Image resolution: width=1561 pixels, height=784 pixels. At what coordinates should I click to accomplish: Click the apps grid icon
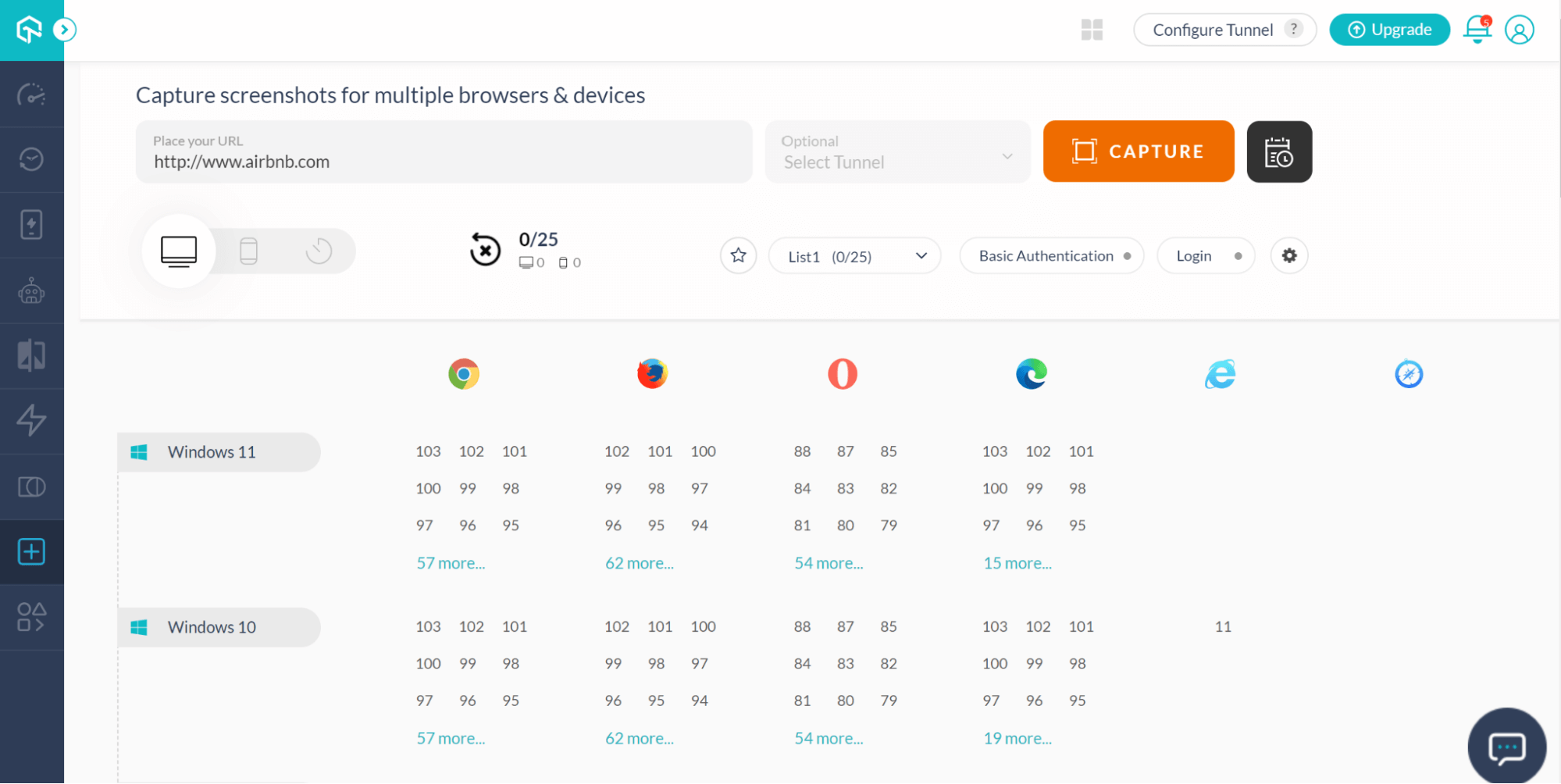[1092, 30]
